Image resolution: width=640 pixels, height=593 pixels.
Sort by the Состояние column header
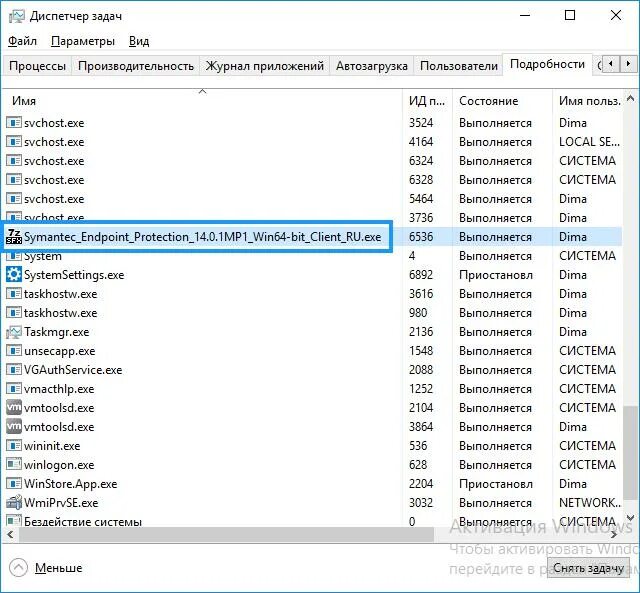pos(502,101)
